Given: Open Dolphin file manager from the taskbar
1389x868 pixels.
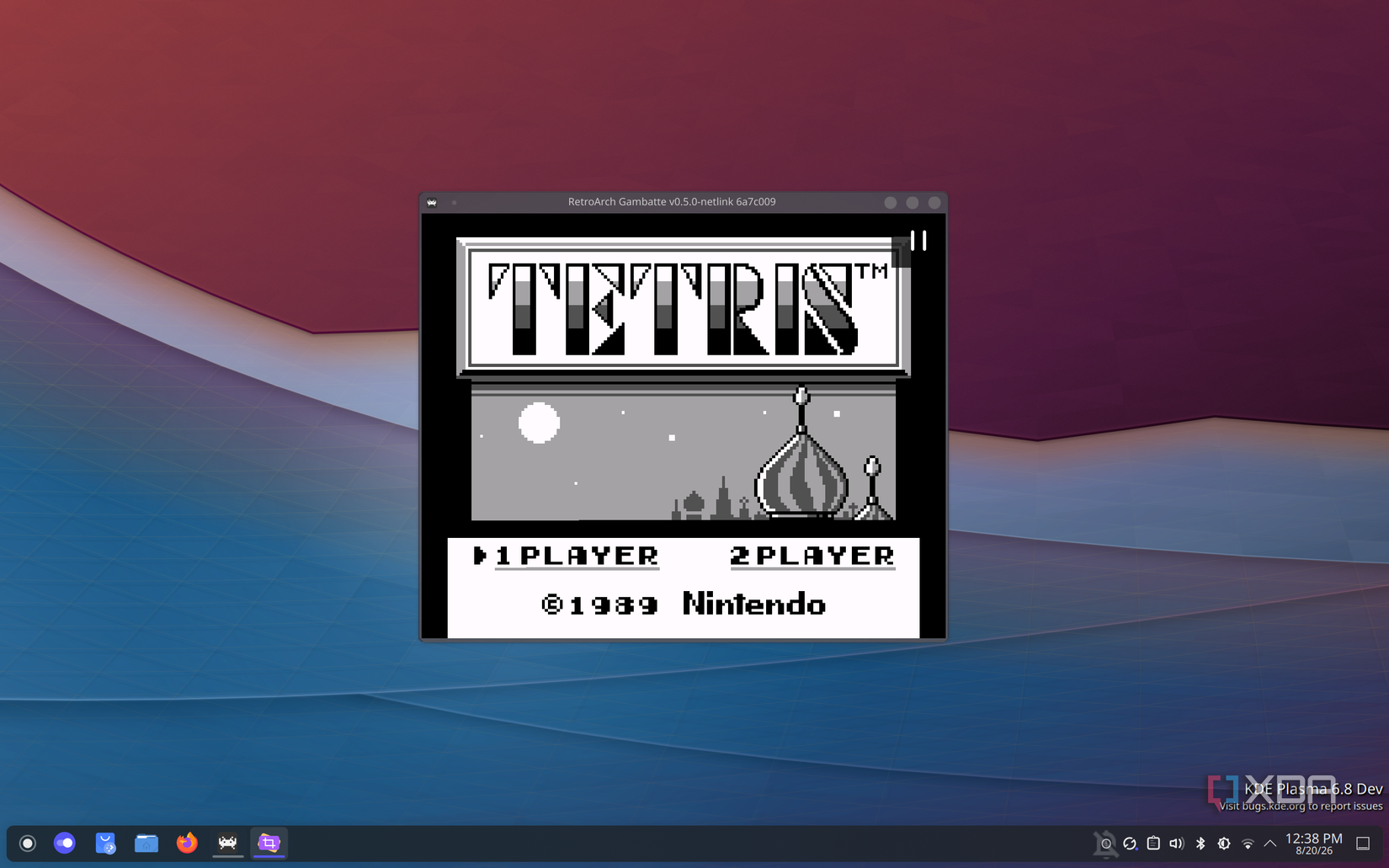Looking at the screenshot, I should click(146, 843).
